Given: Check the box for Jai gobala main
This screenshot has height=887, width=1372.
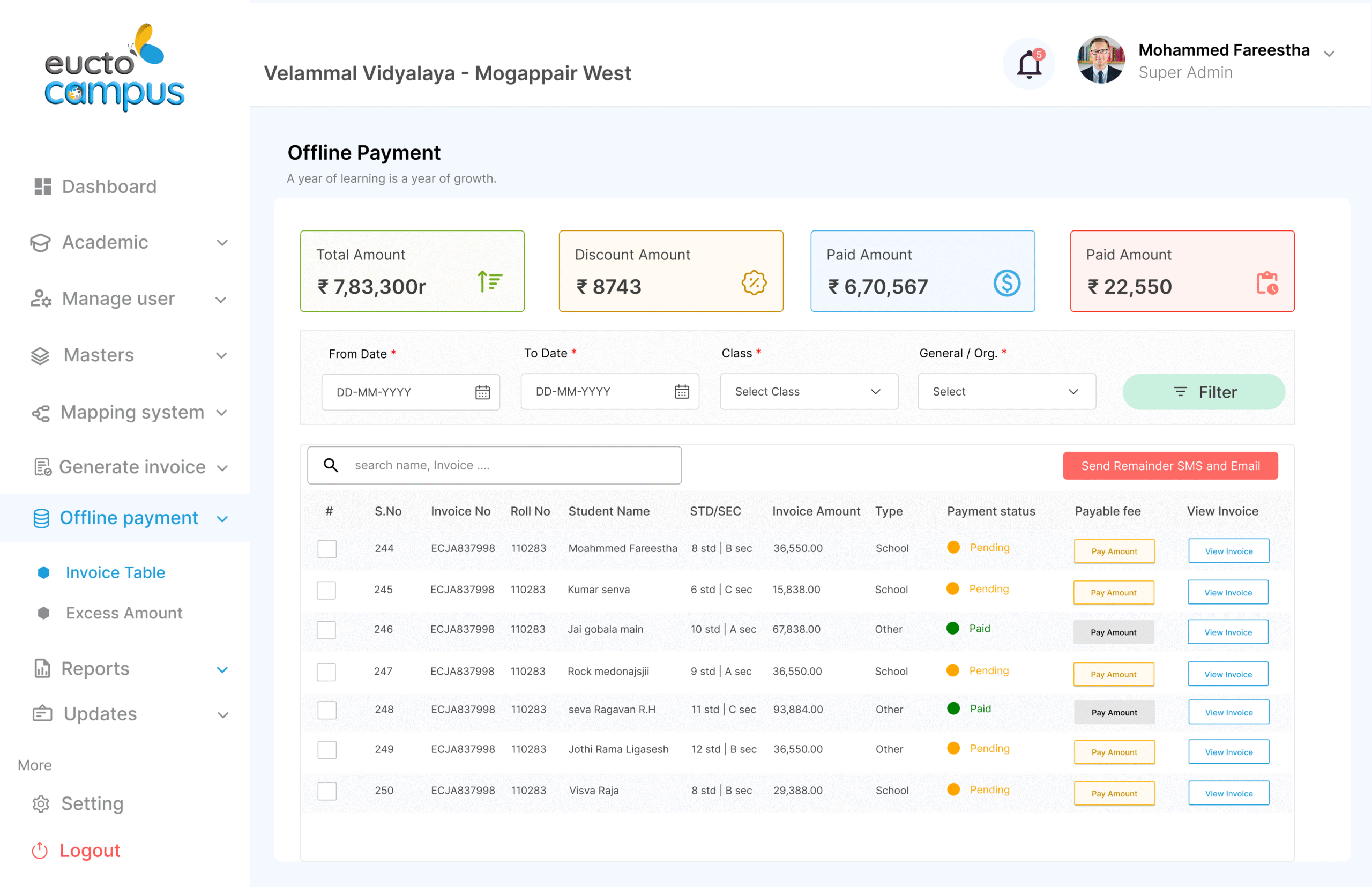Looking at the screenshot, I should coord(326,630).
